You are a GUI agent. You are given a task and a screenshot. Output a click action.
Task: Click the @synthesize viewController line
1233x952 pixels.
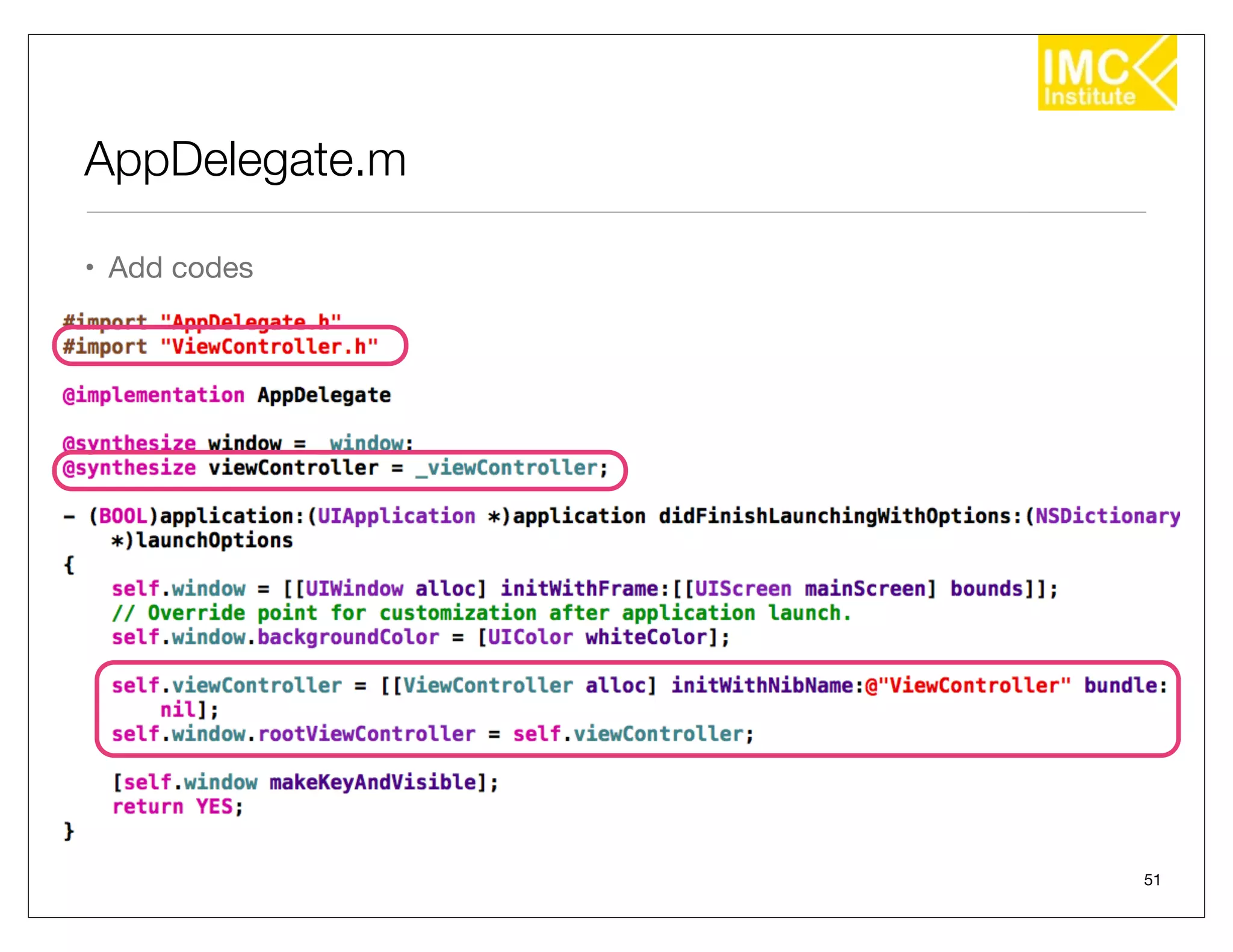click(335, 468)
